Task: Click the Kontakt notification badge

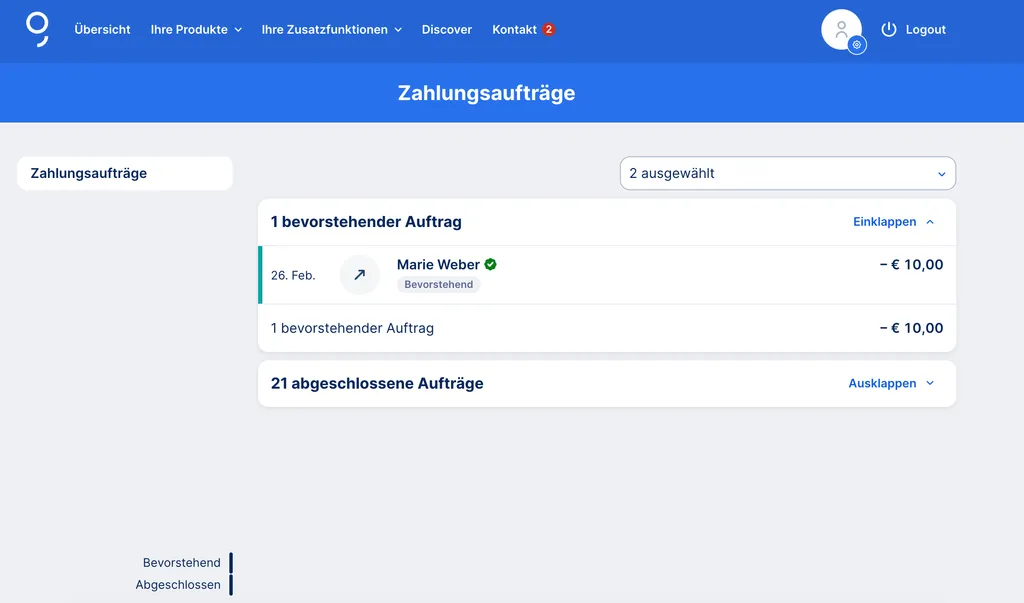Action: click(549, 30)
